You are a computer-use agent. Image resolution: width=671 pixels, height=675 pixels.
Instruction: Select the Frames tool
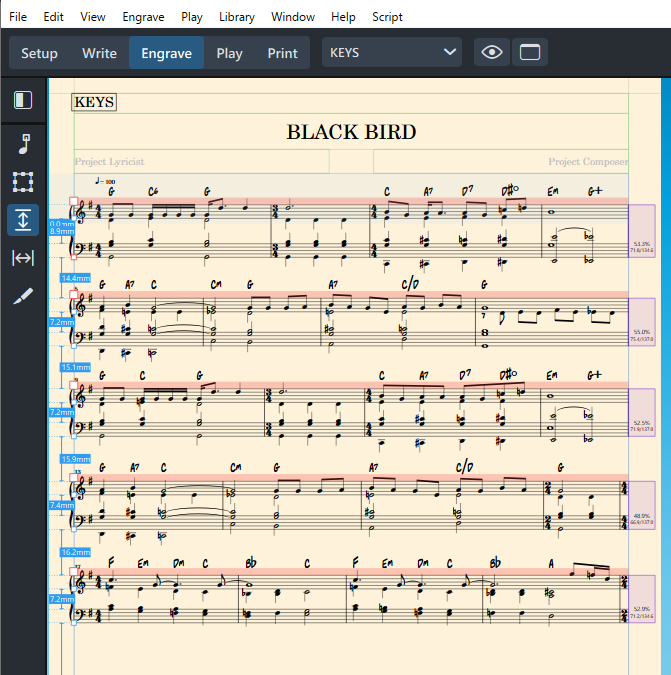23,182
